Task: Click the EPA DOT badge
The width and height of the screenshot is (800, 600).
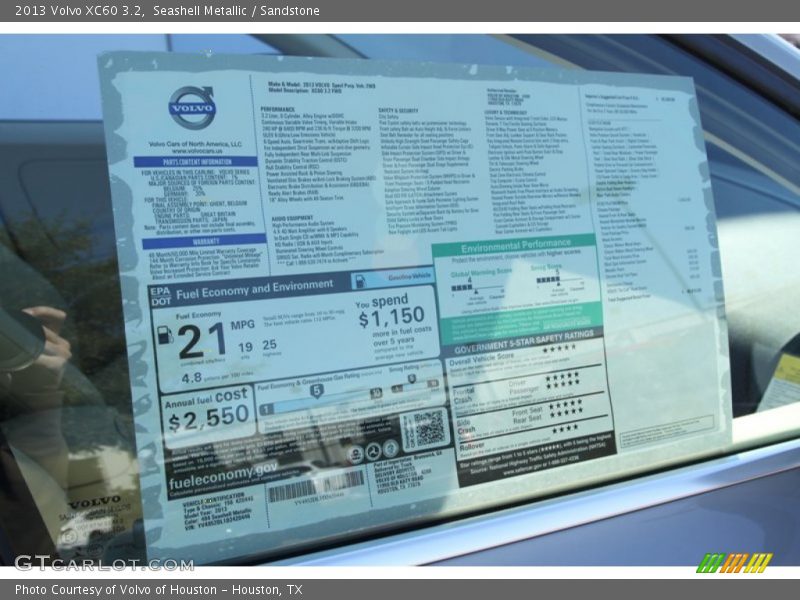Action: pyautogui.click(x=160, y=297)
